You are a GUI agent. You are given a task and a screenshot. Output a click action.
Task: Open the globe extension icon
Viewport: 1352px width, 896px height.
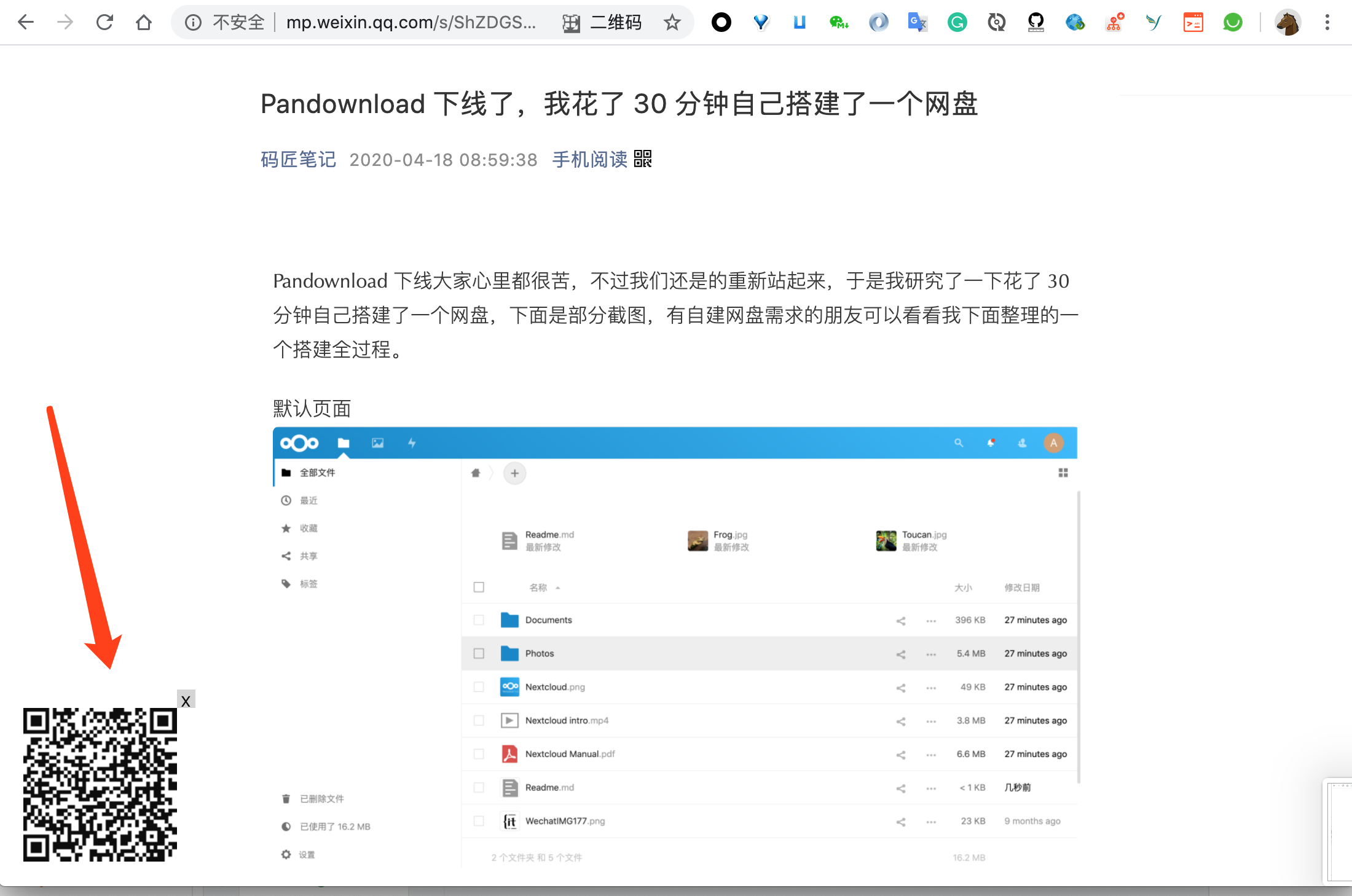1075,23
